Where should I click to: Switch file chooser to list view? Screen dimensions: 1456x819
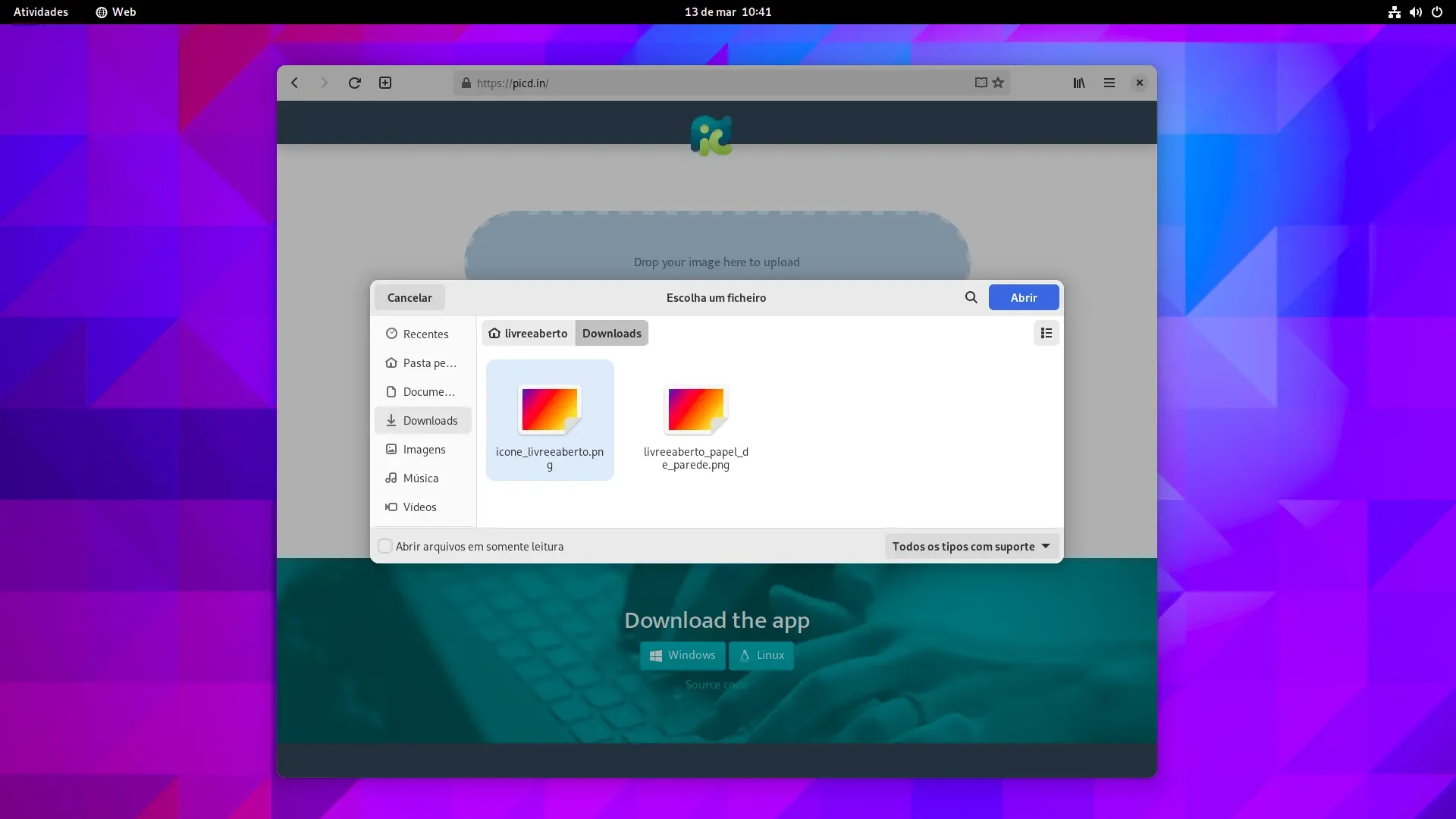click(x=1046, y=333)
